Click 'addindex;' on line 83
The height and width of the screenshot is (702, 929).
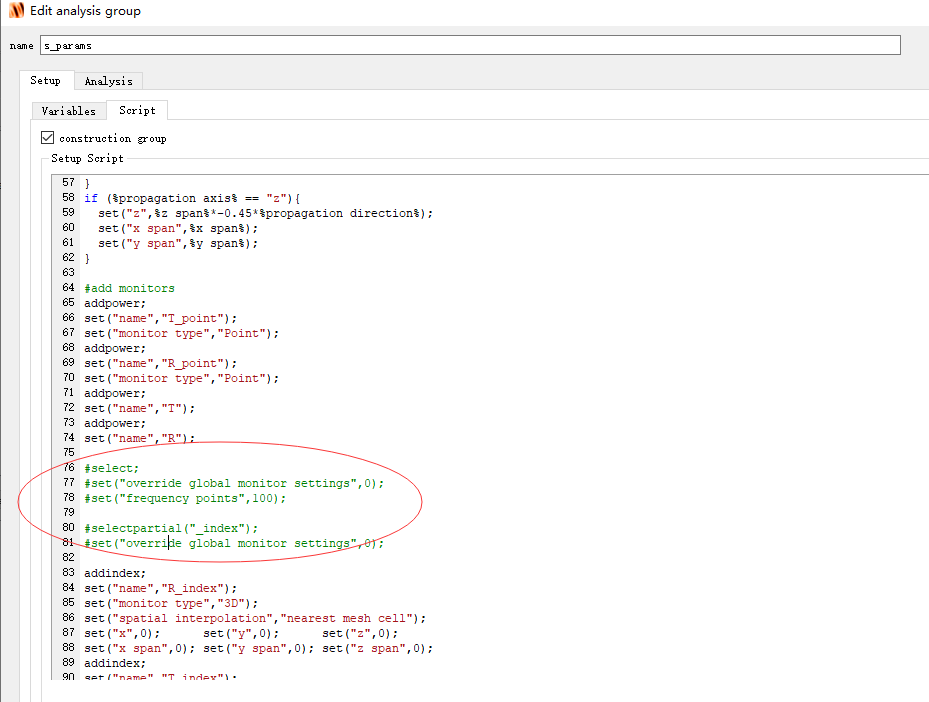[x=115, y=573]
